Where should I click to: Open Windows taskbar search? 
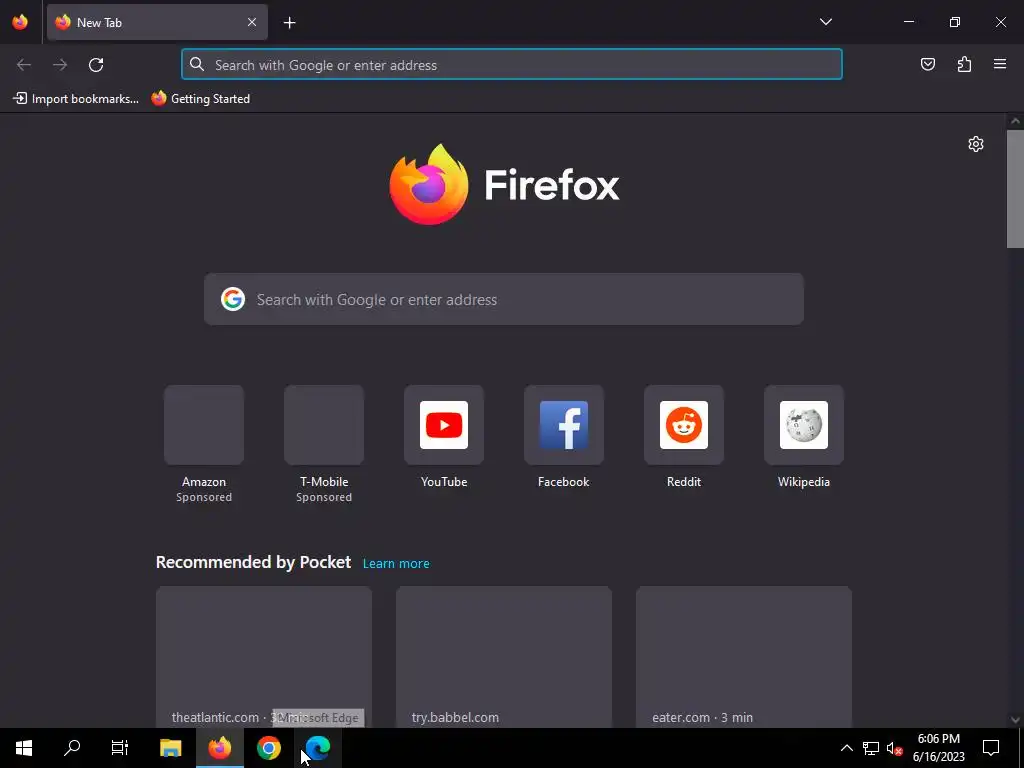coord(72,748)
